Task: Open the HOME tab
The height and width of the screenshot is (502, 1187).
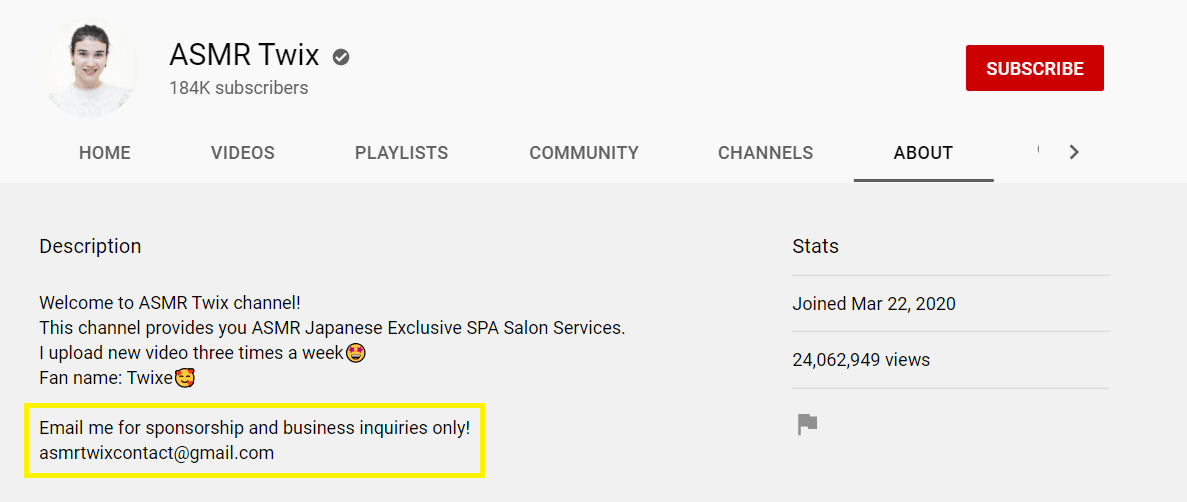Action: 105,153
